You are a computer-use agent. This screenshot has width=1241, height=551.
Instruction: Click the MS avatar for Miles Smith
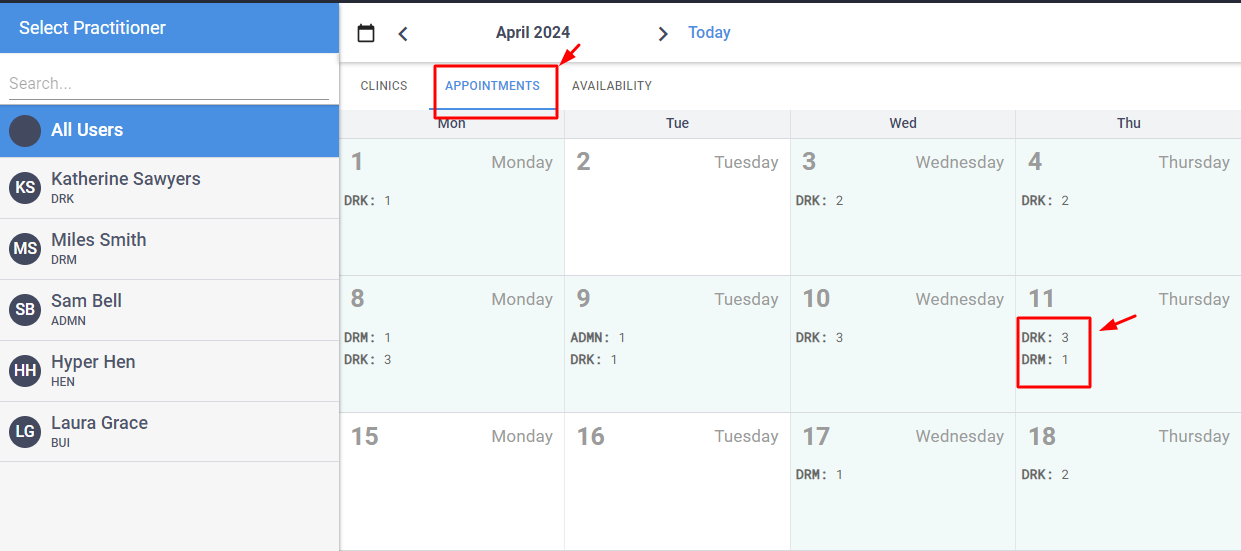tap(25, 249)
